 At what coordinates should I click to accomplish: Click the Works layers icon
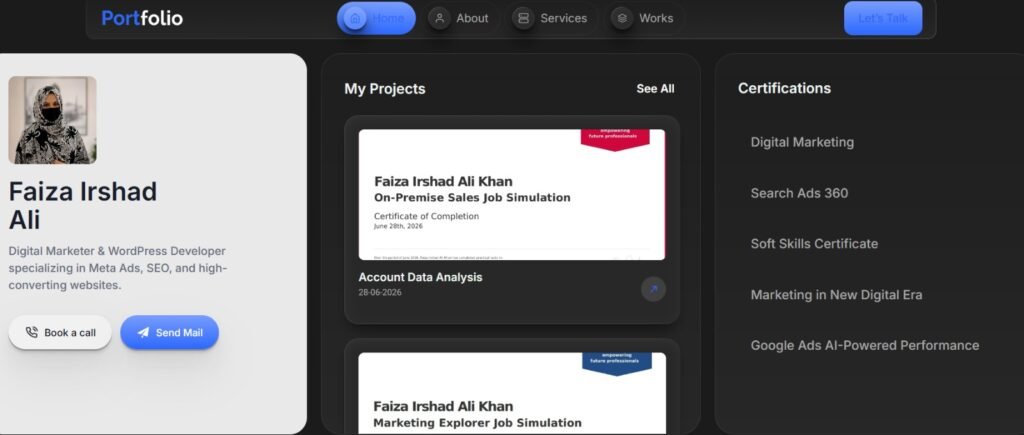coord(622,18)
